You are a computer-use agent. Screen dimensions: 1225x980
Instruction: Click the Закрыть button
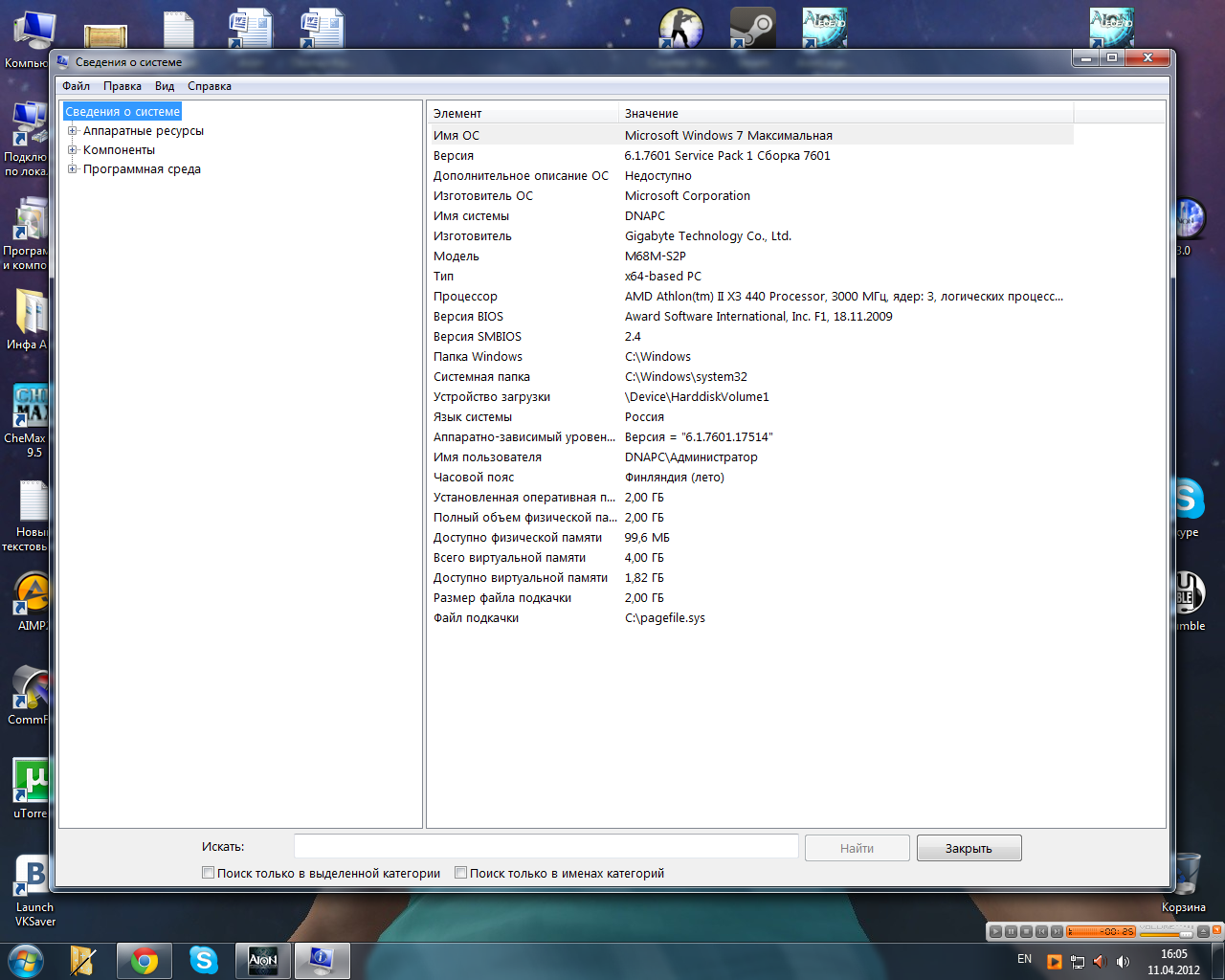click(969, 848)
